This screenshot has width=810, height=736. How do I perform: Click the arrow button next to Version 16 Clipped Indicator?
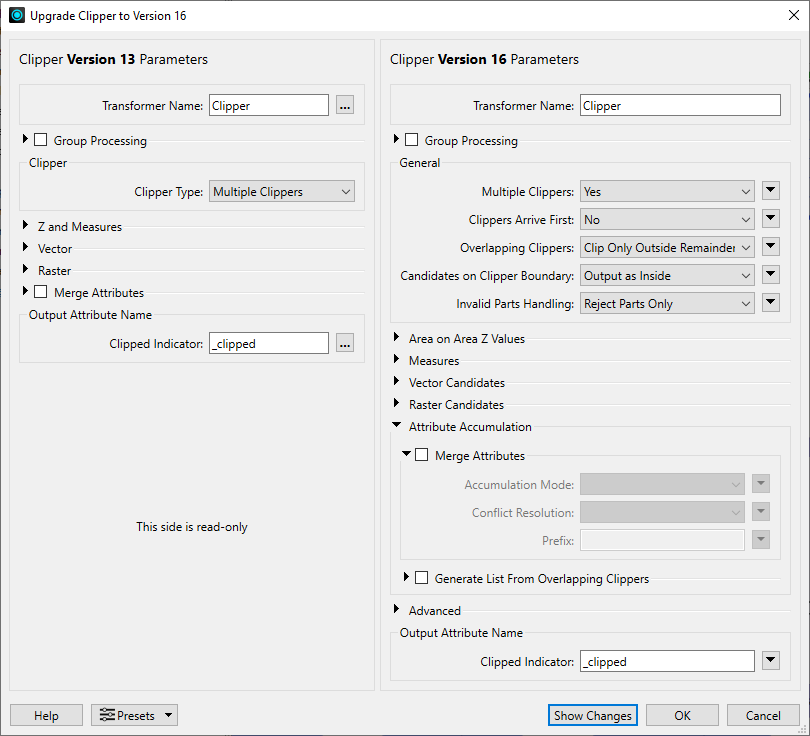[770, 661]
